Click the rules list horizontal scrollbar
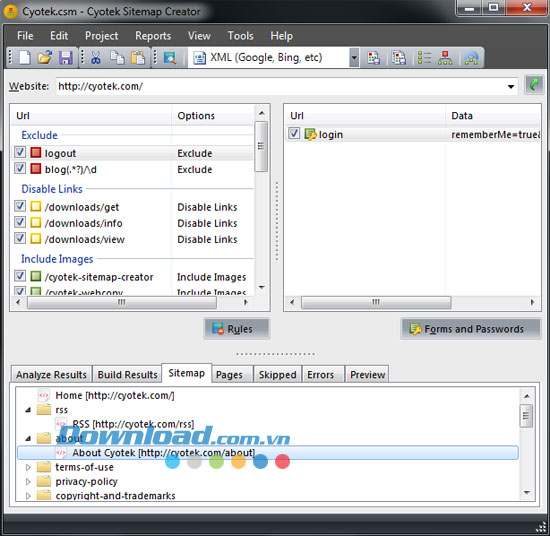Viewport: 550px width, 536px height. tap(121, 302)
